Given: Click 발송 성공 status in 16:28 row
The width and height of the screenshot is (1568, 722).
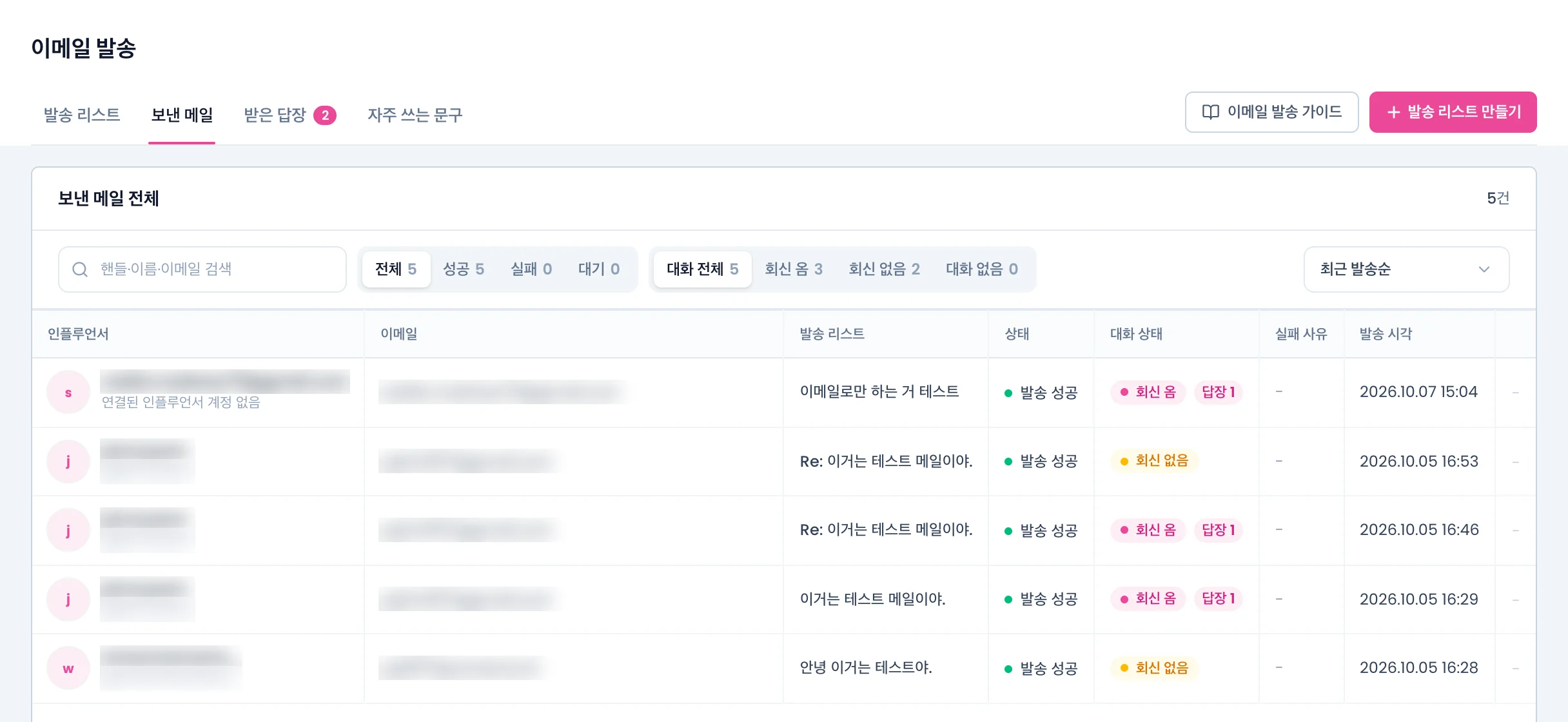Looking at the screenshot, I should point(1041,668).
